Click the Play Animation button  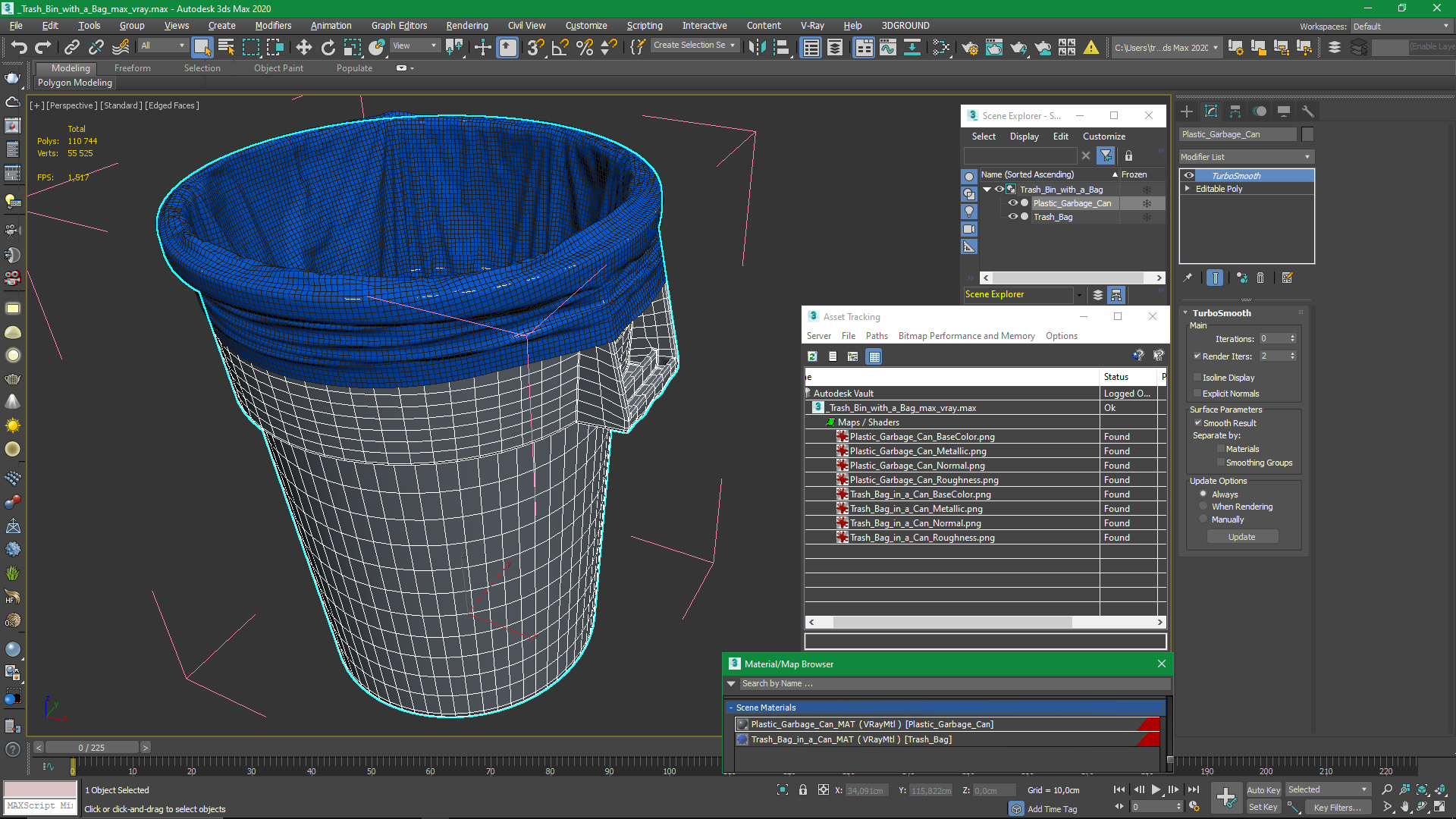click(1156, 789)
